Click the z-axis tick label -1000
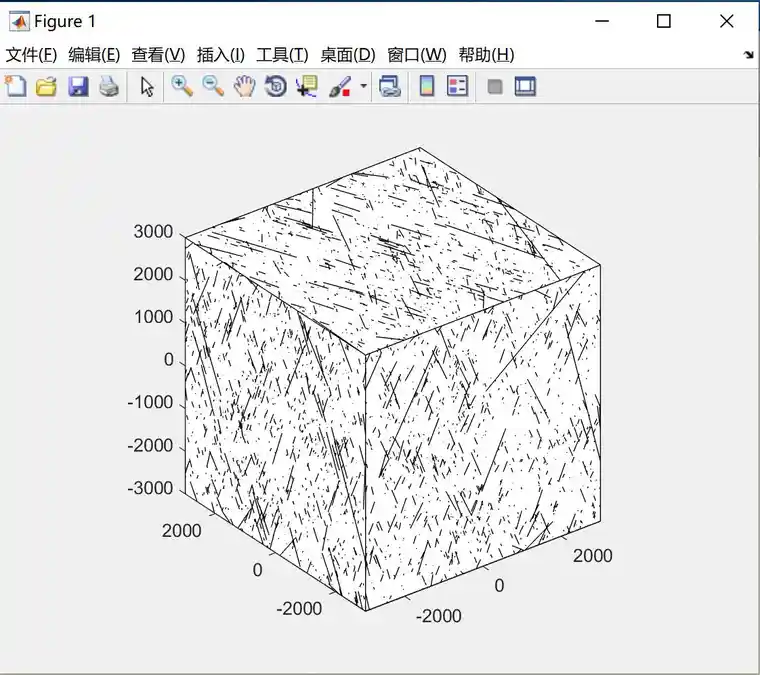Image resolution: width=760 pixels, height=675 pixels. coord(150,402)
